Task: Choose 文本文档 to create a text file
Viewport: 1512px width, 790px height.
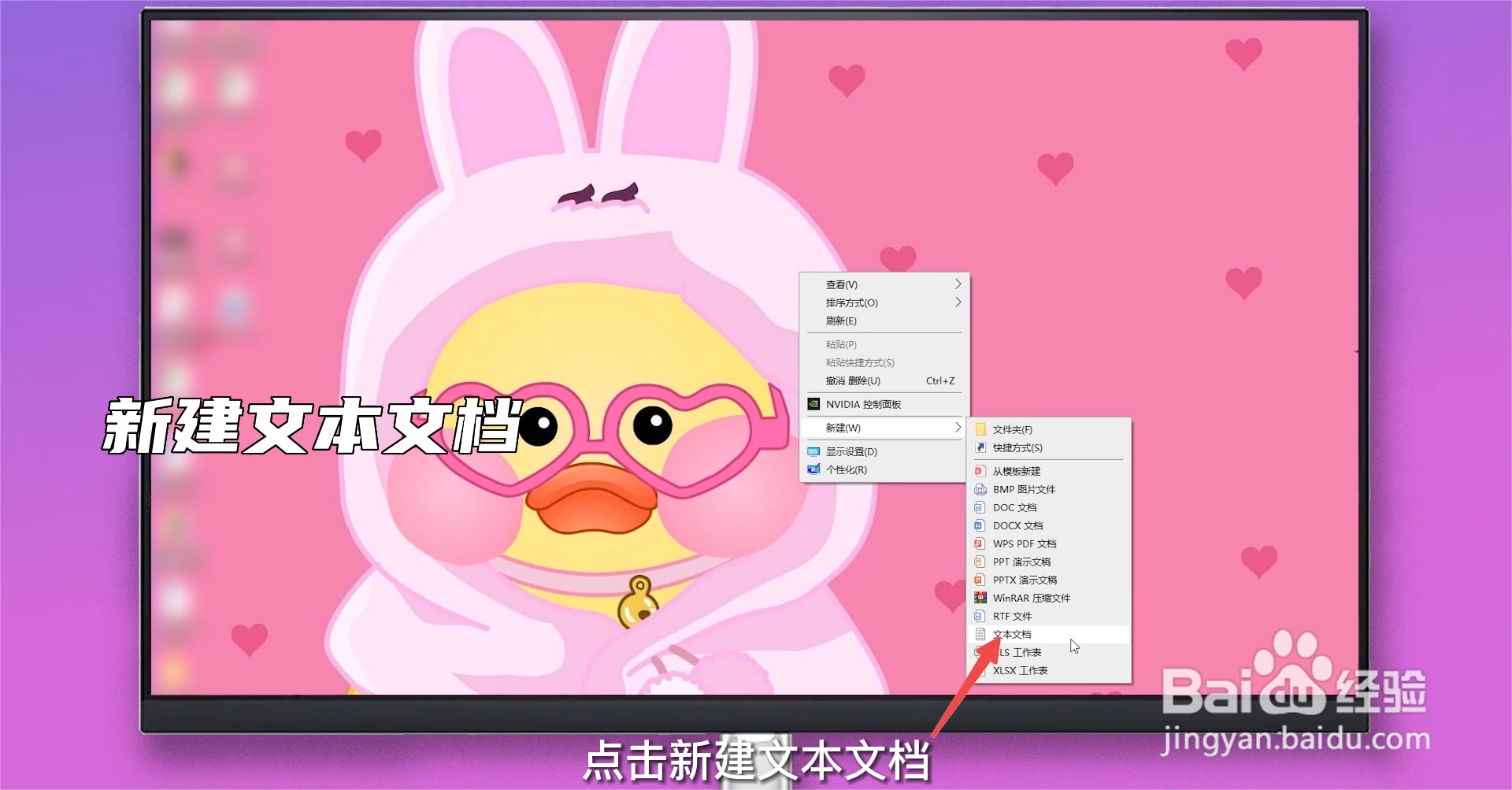Action: [1049, 634]
